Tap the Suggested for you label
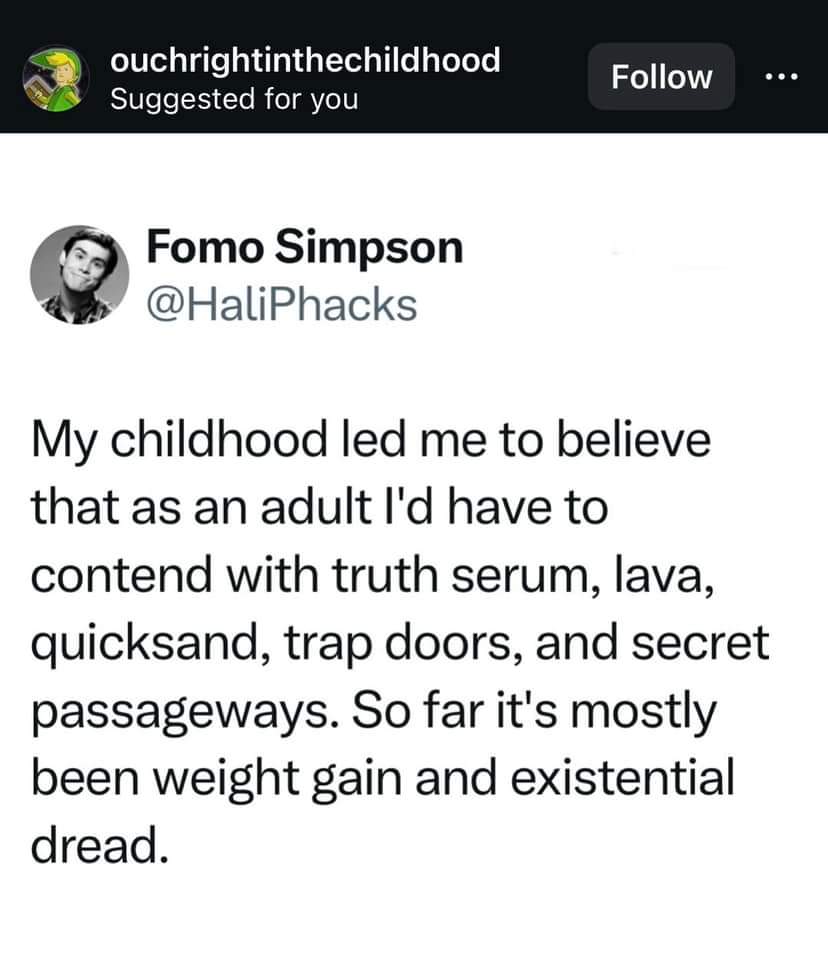 235,99
